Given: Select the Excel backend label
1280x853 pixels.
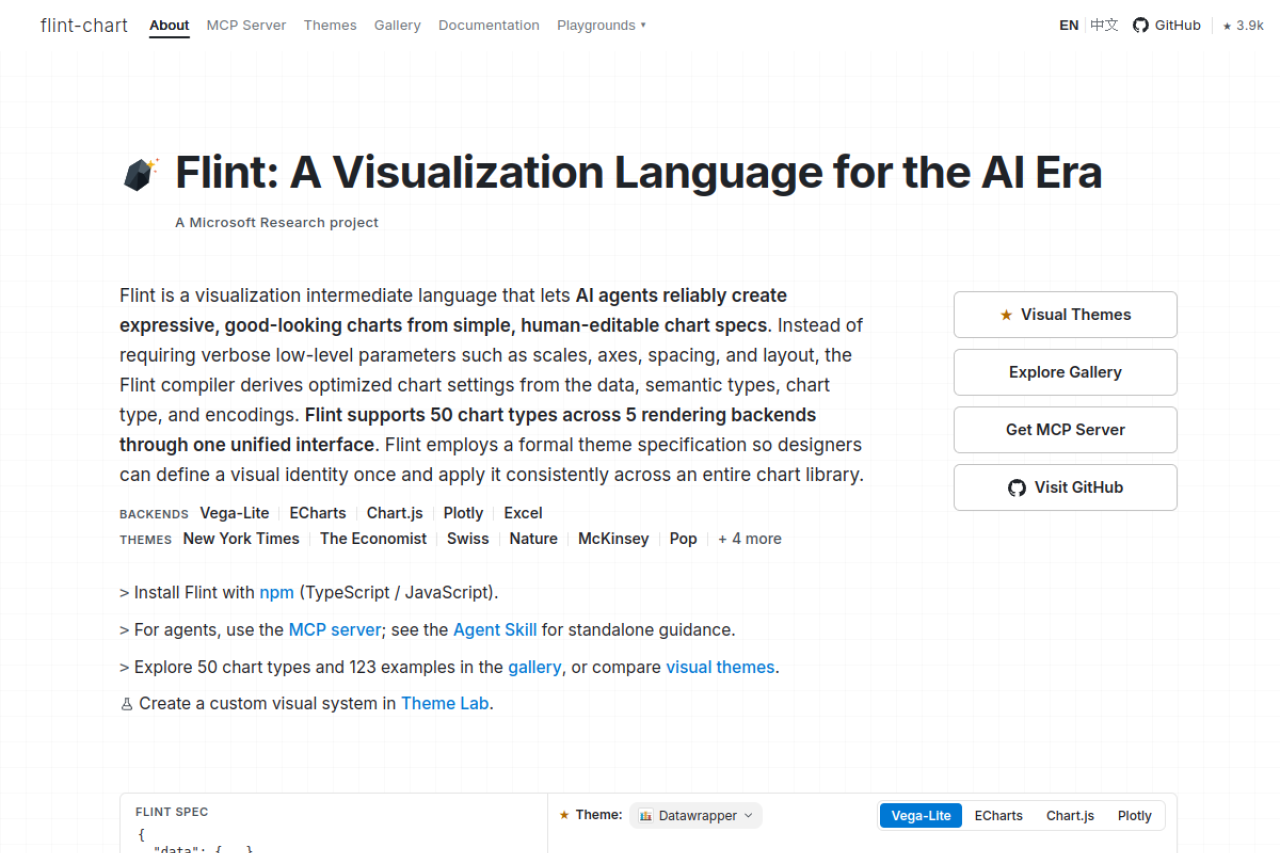Looking at the screenshot, I should click(x=523, y=513).
